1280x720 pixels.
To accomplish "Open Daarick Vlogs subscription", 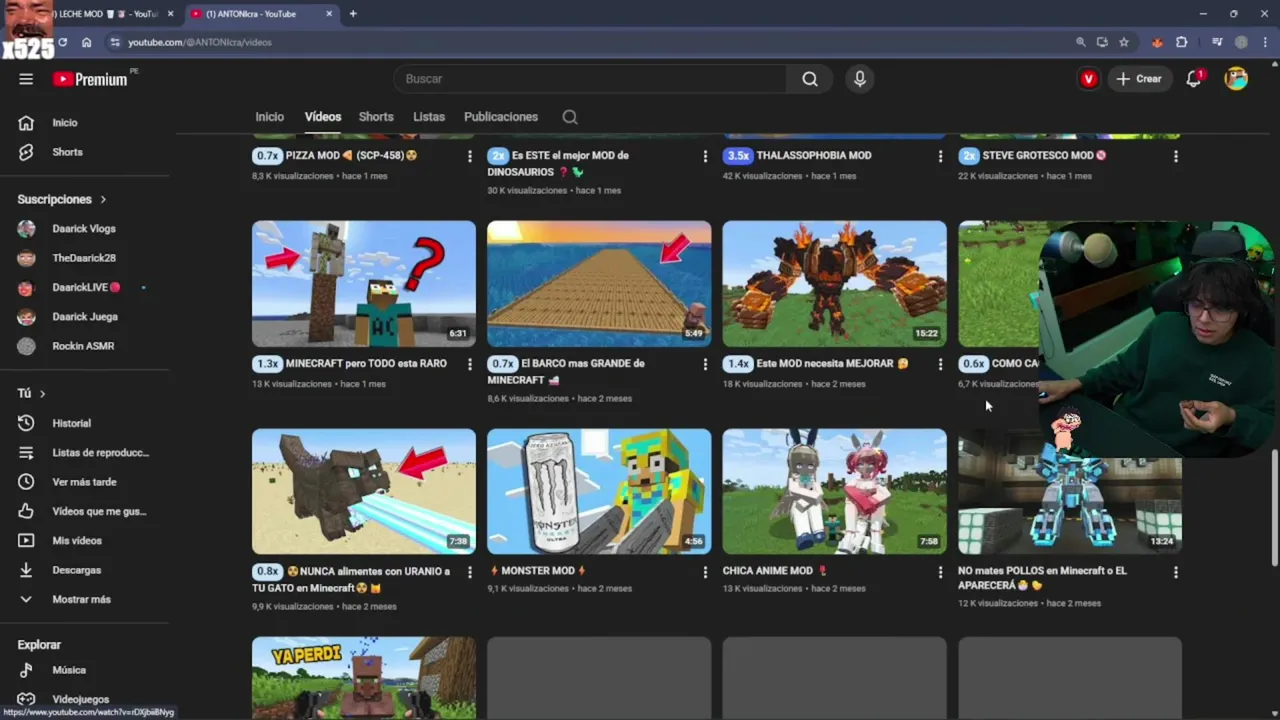I will point(85,229).
